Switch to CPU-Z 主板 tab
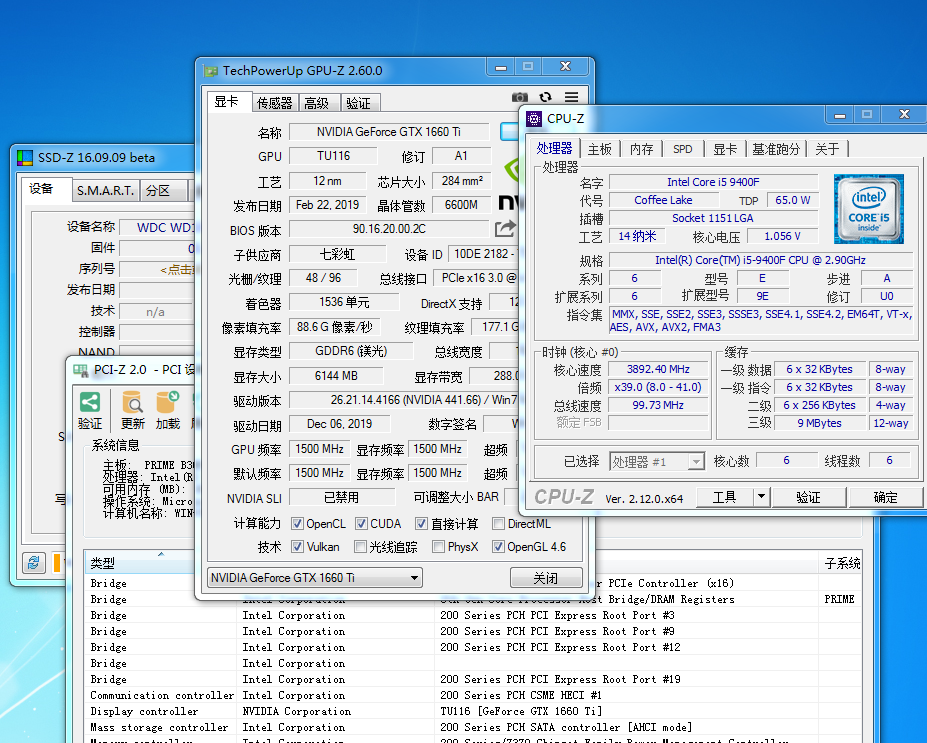The height and width of the screenshot is (743, 927). click(600, 150)
